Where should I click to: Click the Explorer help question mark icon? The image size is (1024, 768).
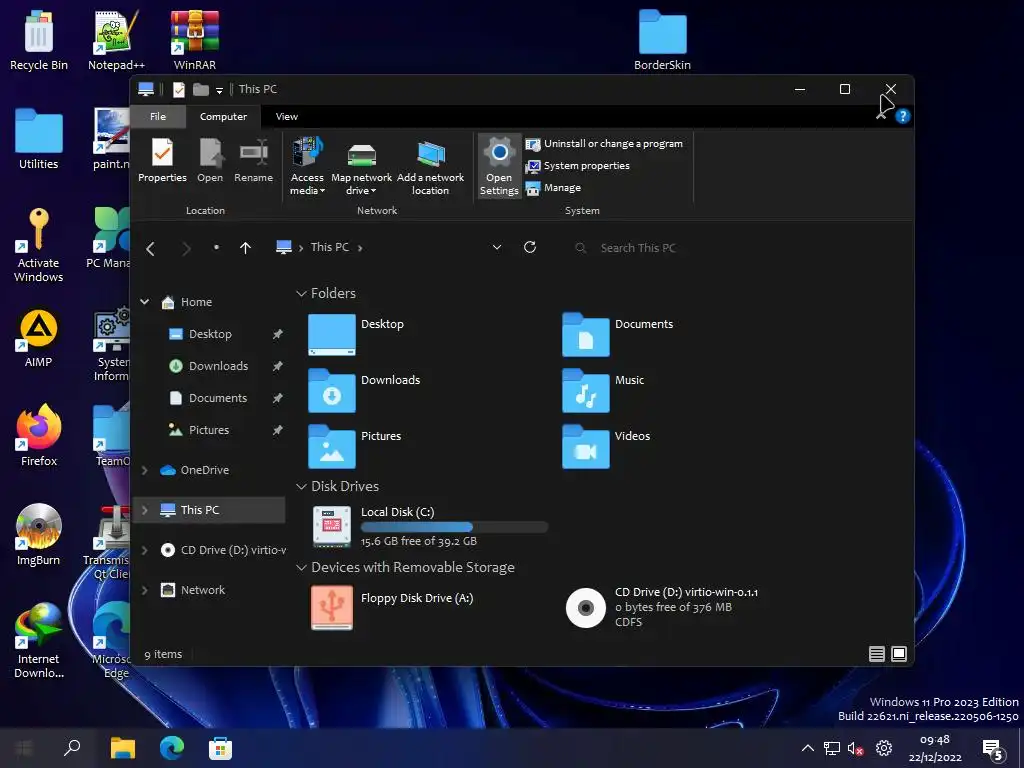click(903, 116)
